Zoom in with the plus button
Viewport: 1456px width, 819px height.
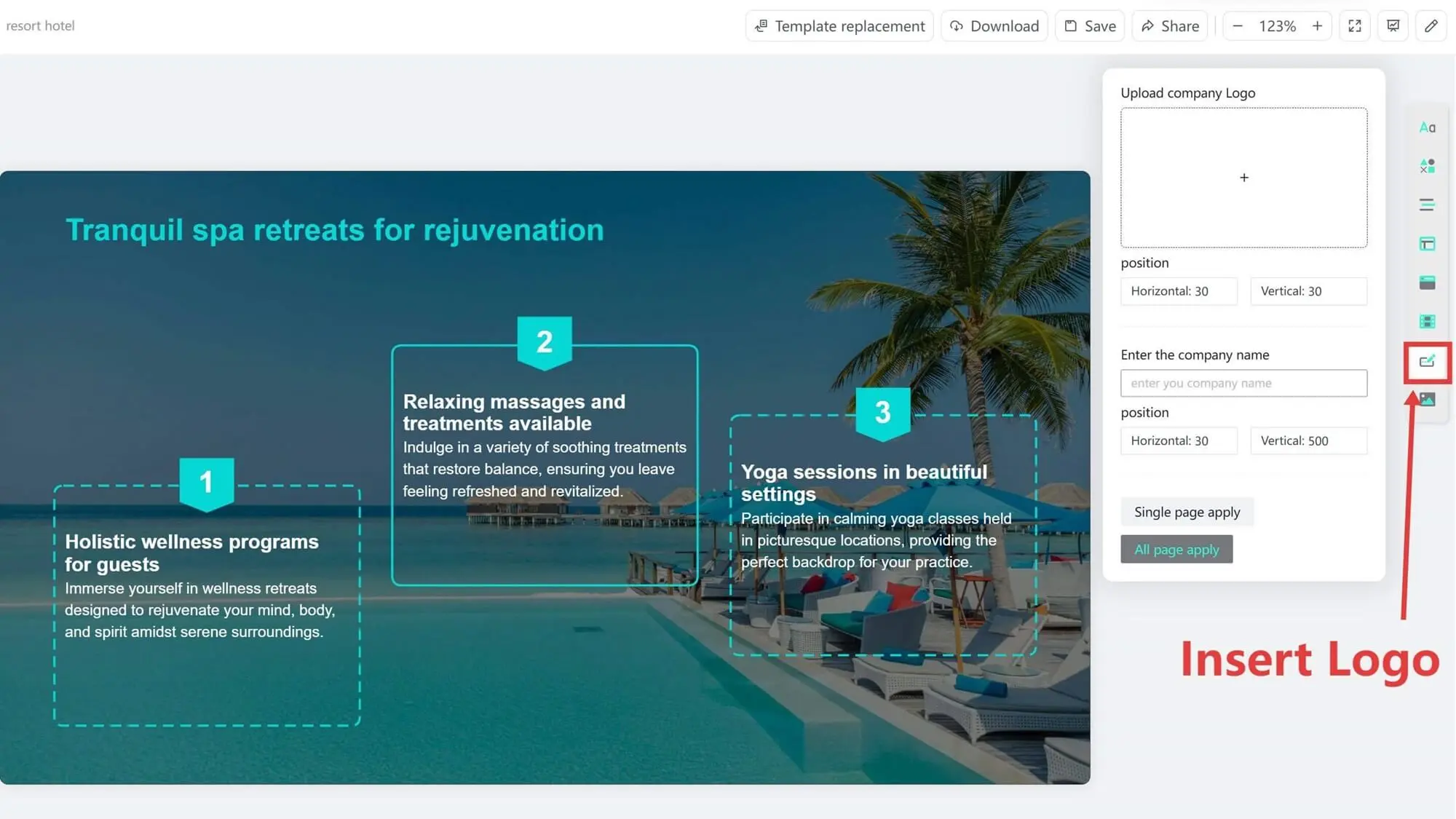[1317, 26]
